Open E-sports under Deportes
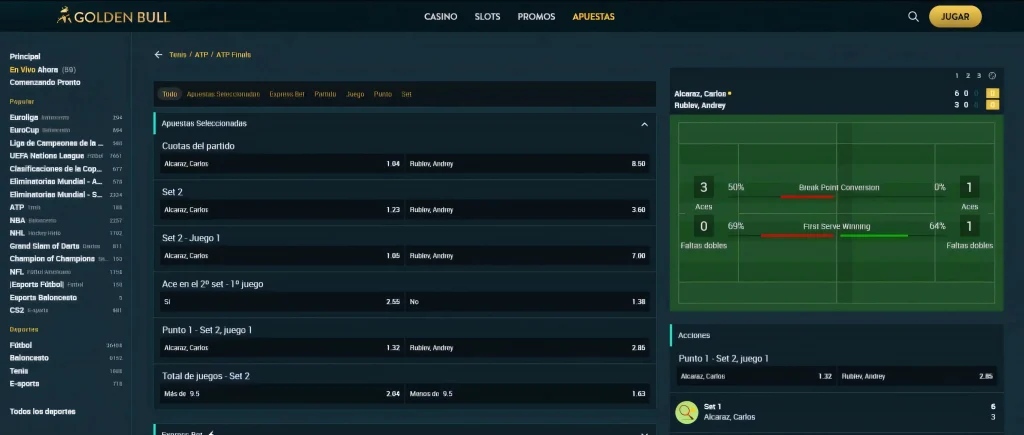The height and width of the screenshot is (435, 1024). (x=65, y=383)
